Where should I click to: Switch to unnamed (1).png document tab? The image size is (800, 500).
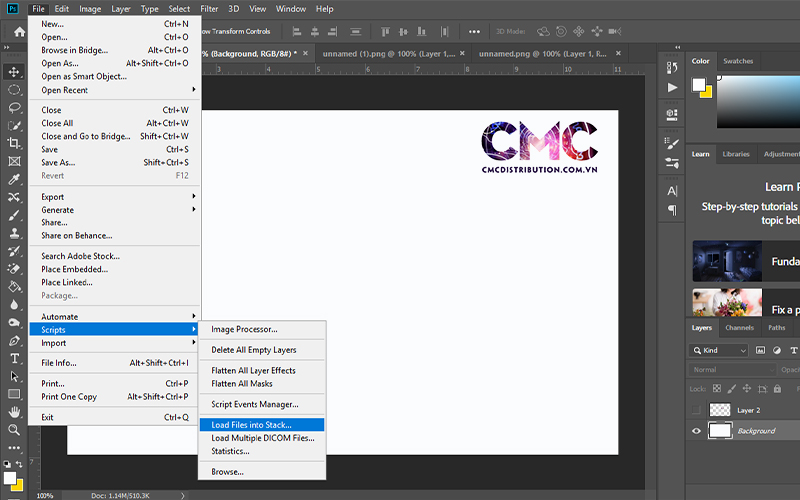pyautogui.click(x=388, y=54)
